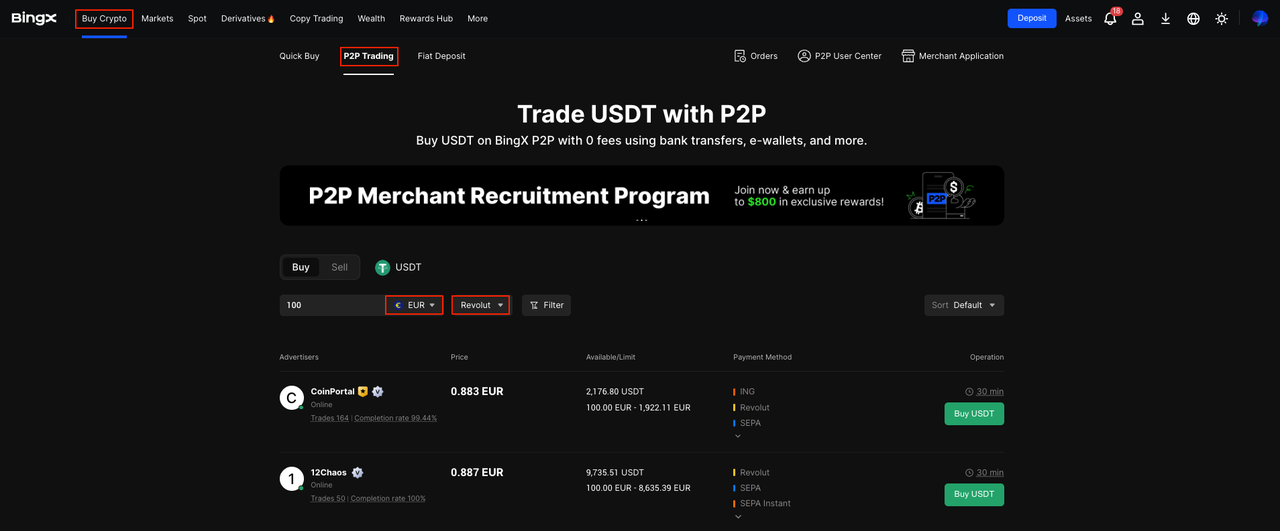The width and height of the screenshot is (1280, 531).
Task: Open the language globe icon
Action: pyautogui.click(x=1193, y=19)
